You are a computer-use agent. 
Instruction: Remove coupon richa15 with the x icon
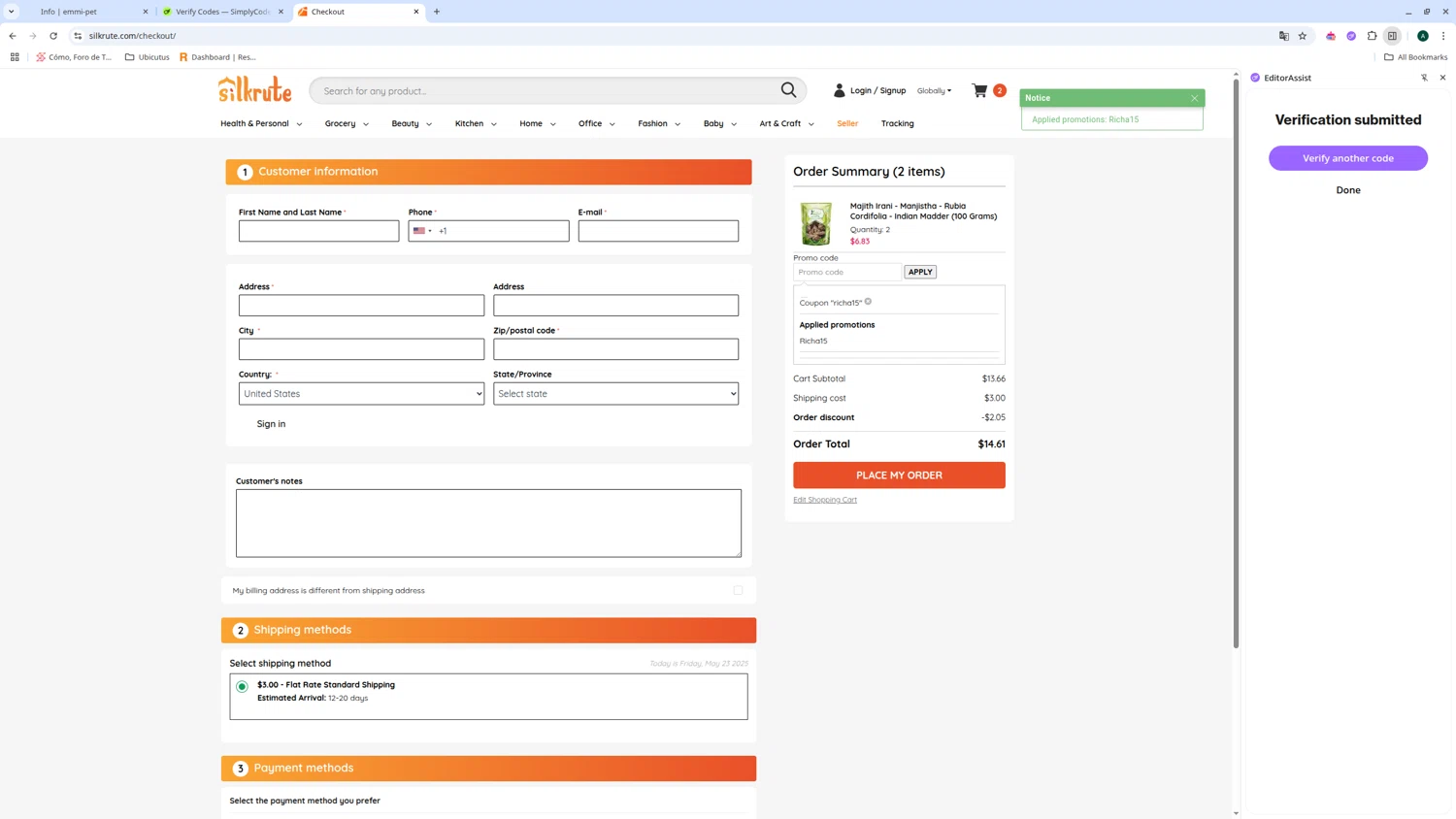(868, 302)
